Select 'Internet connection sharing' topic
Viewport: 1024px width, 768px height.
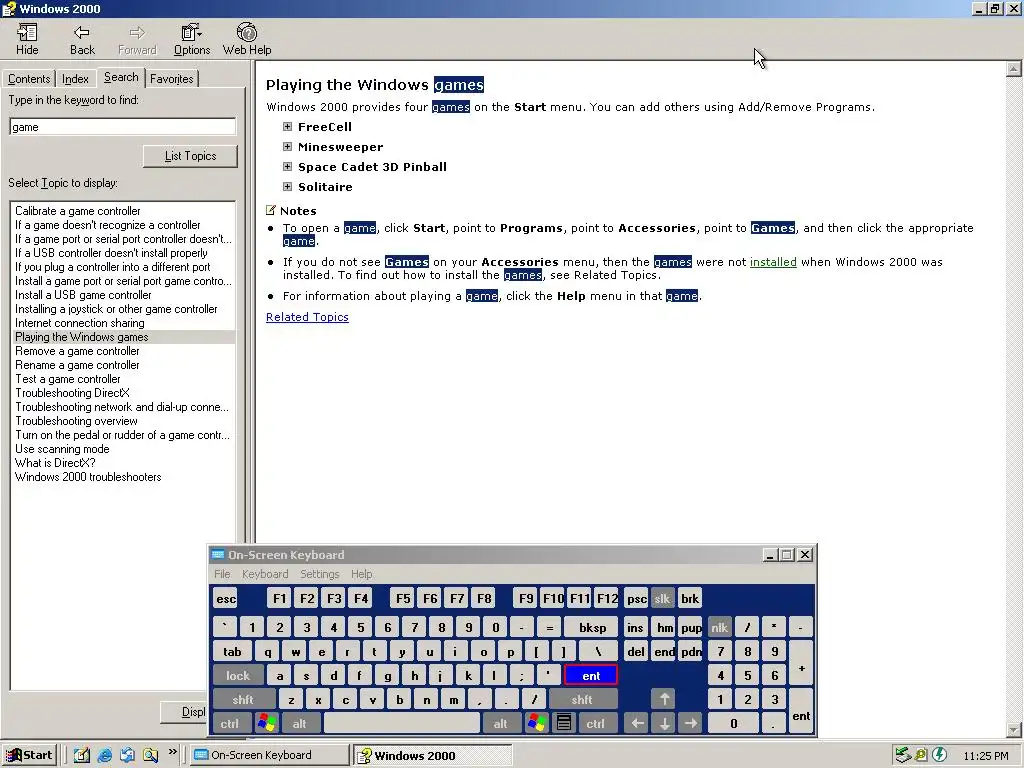pos(80,323)
